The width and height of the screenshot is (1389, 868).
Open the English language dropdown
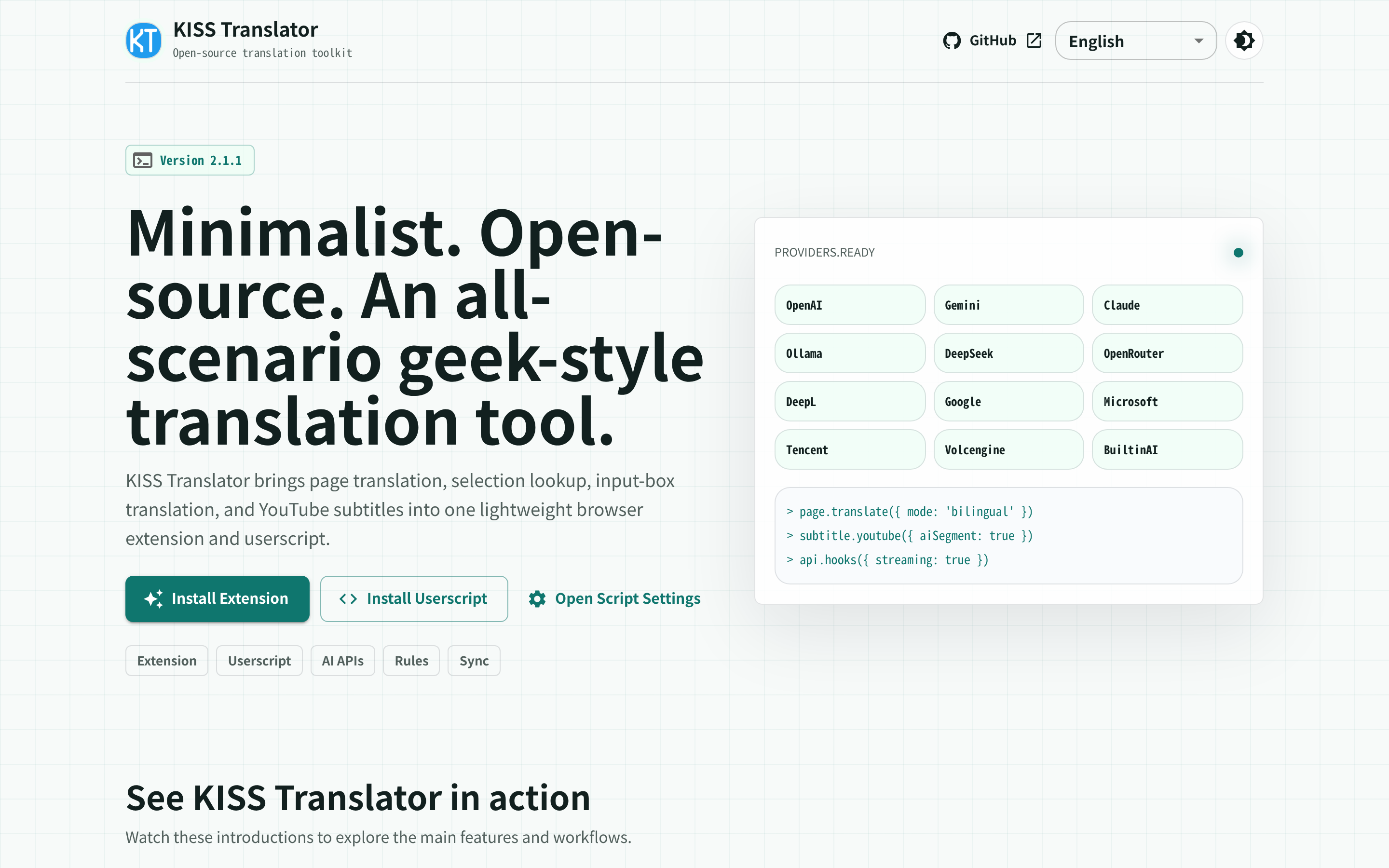coord(1135,41)
